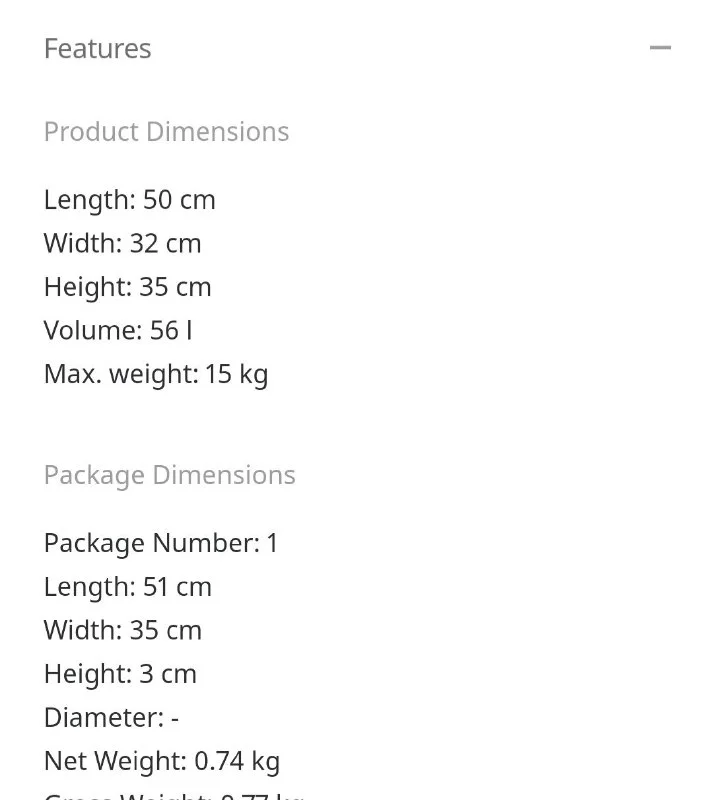713x800 pixels.
Task: Collapse the Features section with minus icon
Action: tap(660, 48)
